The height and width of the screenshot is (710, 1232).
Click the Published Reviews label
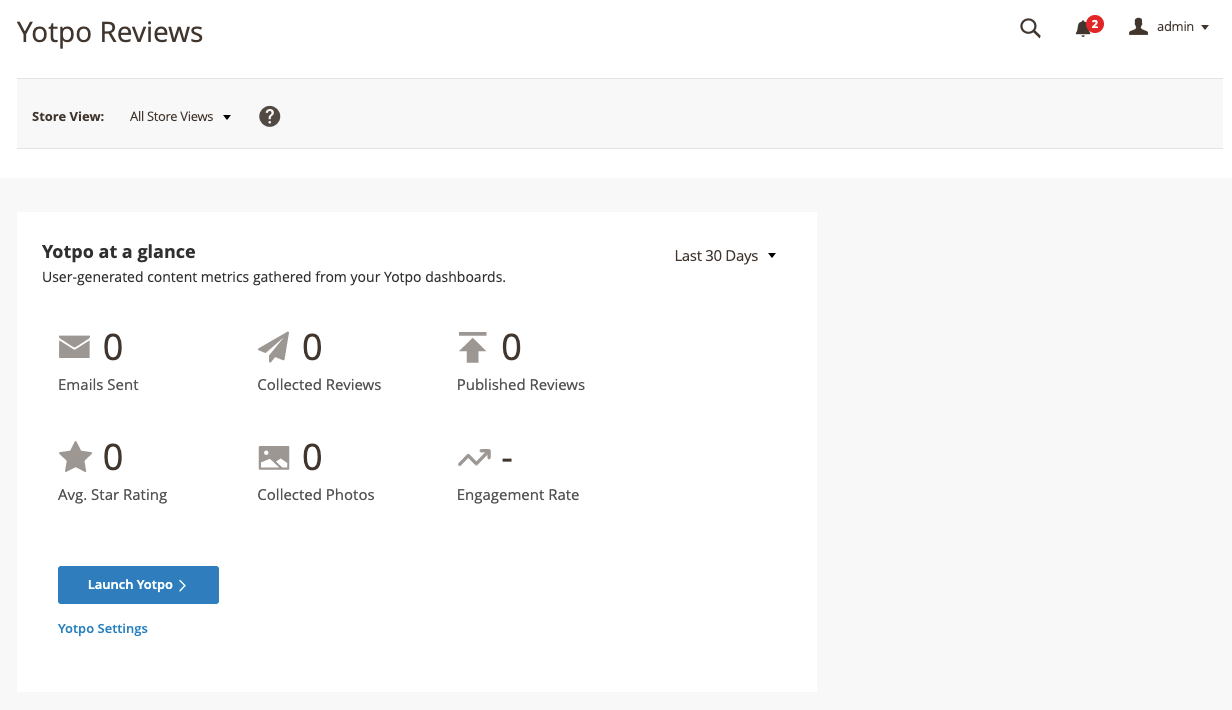click(x=521, y=385)
